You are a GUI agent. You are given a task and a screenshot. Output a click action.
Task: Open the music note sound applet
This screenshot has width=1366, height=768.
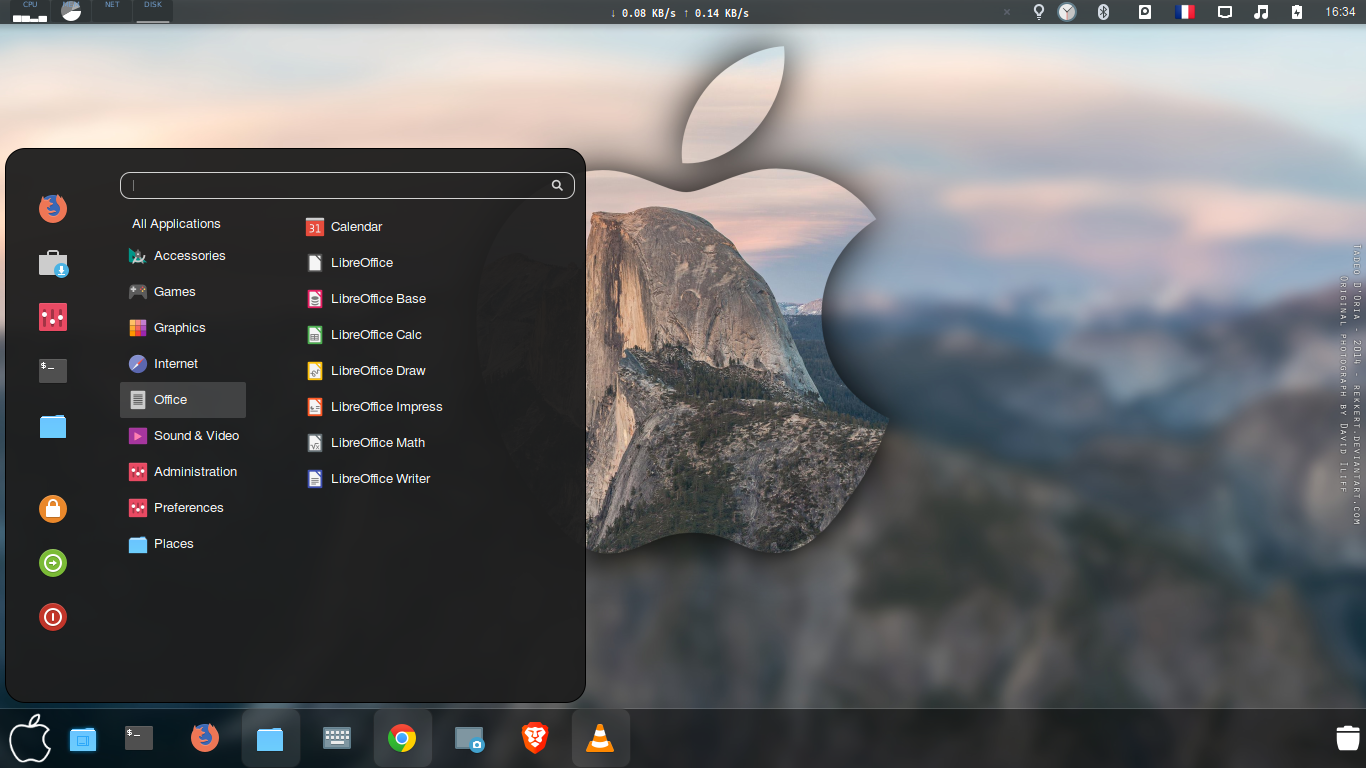[1261, 12]
